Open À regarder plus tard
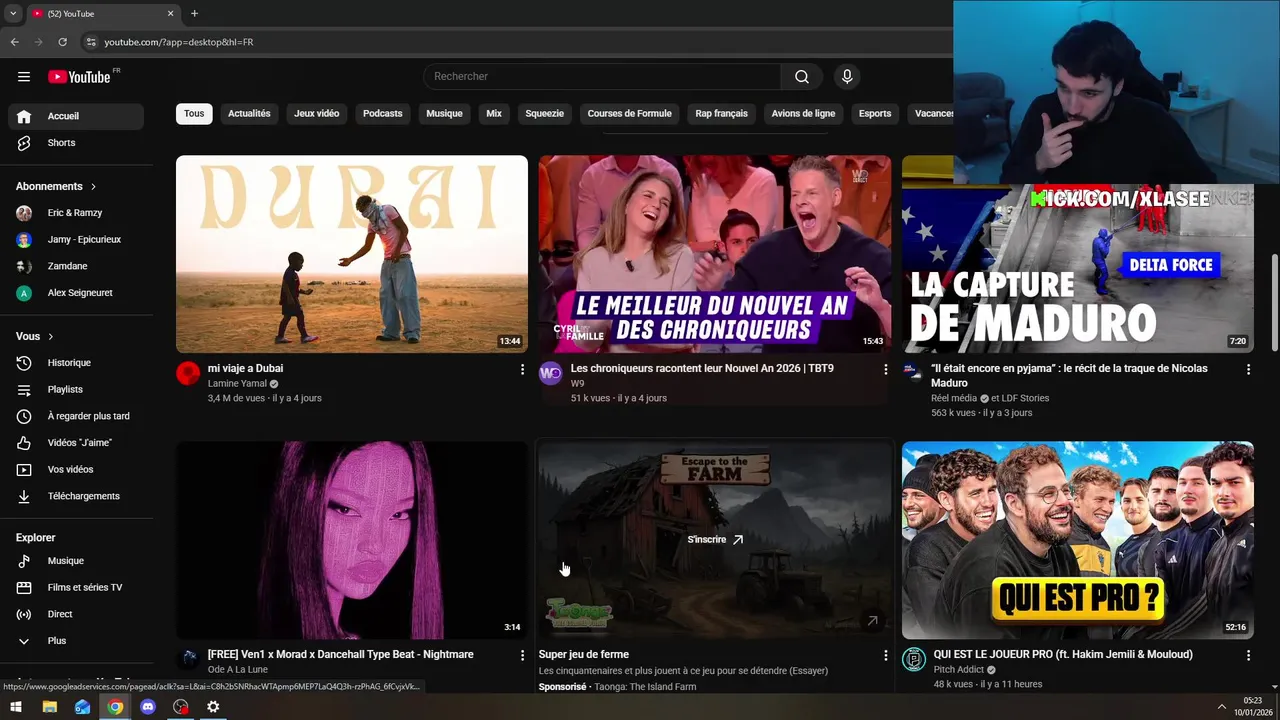Viewport: 1280px width, 720px height. 76,416
